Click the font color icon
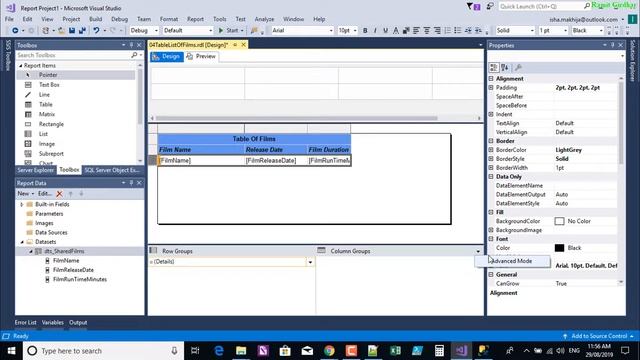 pos(396,31)
